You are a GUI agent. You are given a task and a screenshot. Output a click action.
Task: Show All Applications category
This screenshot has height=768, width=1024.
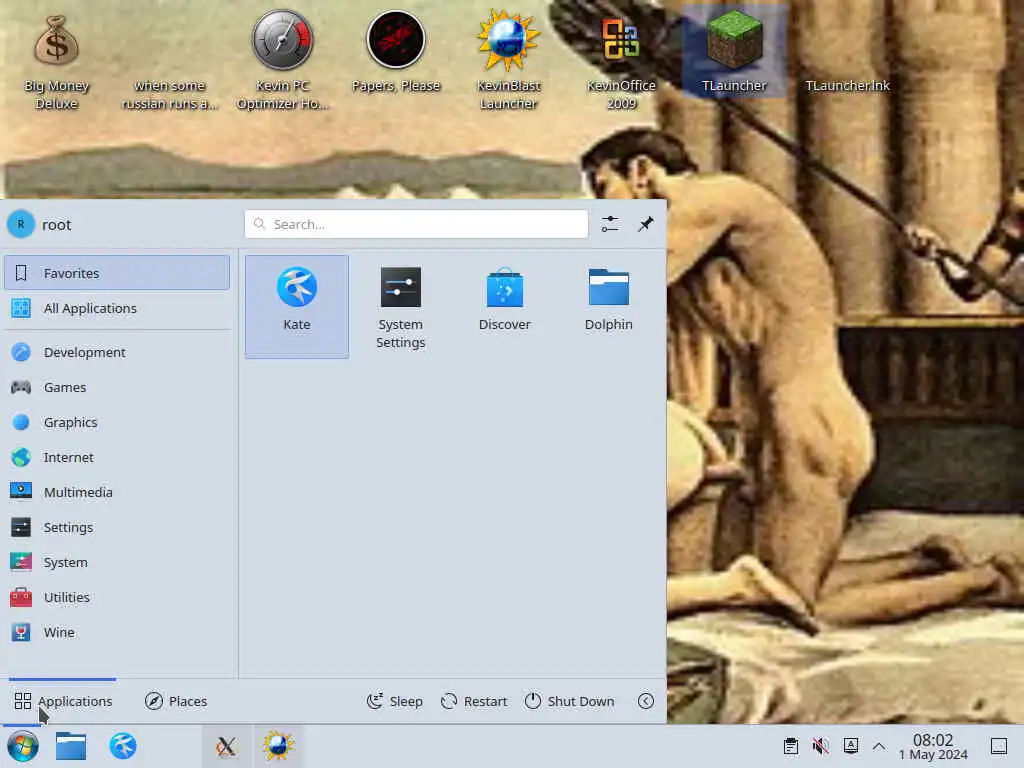tap(117, 308)
